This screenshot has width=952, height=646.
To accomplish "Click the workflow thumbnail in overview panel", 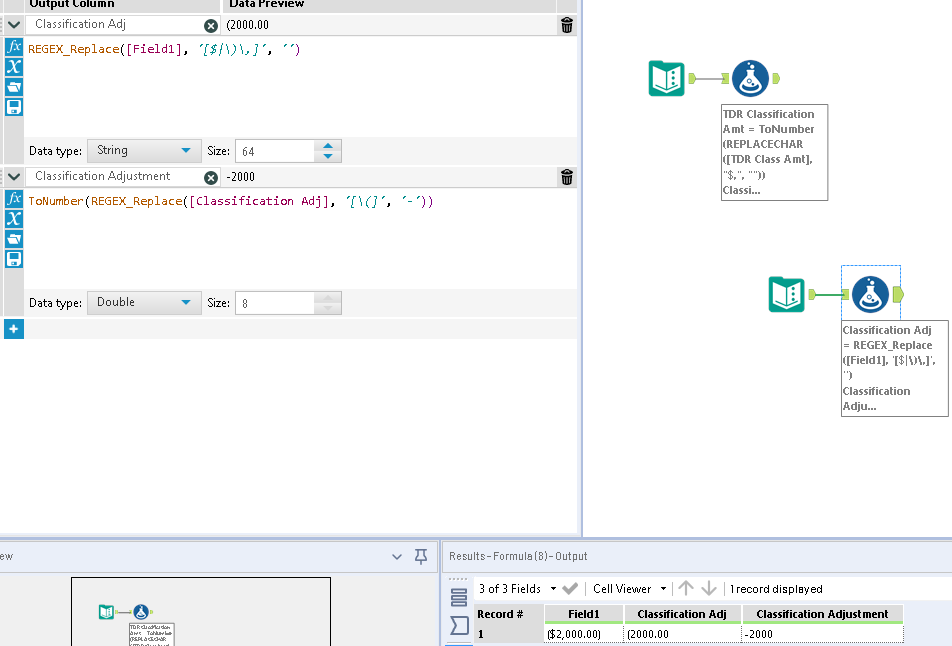I will (x=201, y=611).
